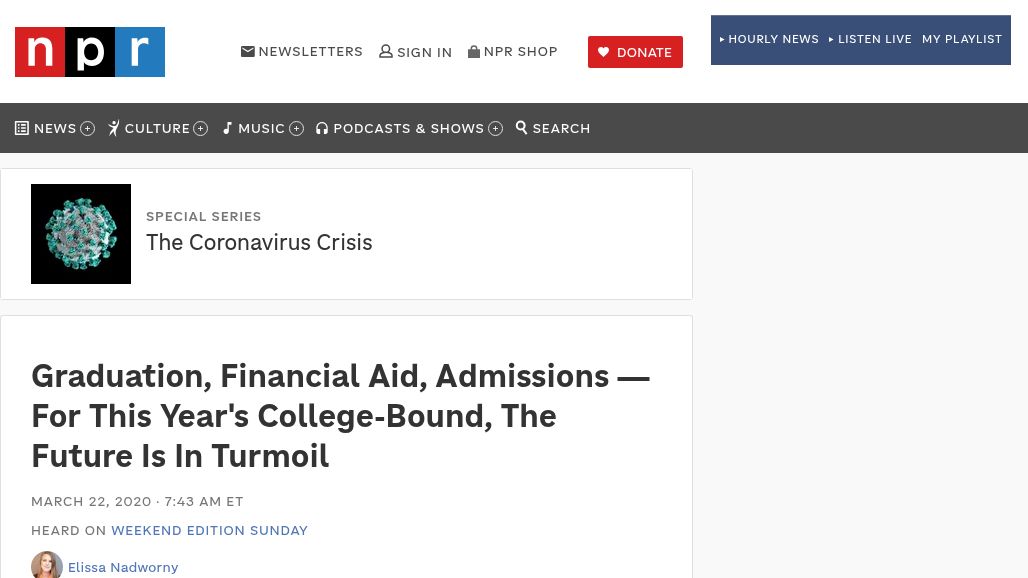The width and height of the screenshot is (1028, 578).
Task: Play the Hourly News stream
Action: pos(769,40)
